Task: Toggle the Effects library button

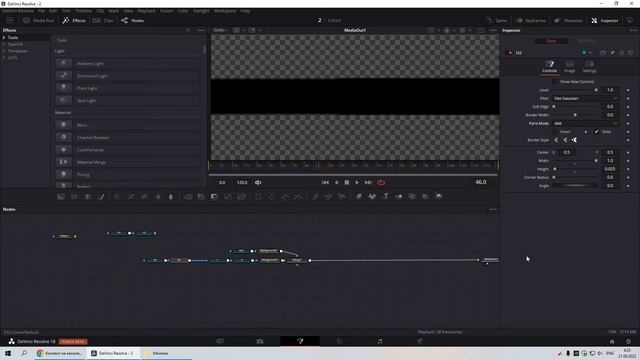Action: tap(74, 20)
